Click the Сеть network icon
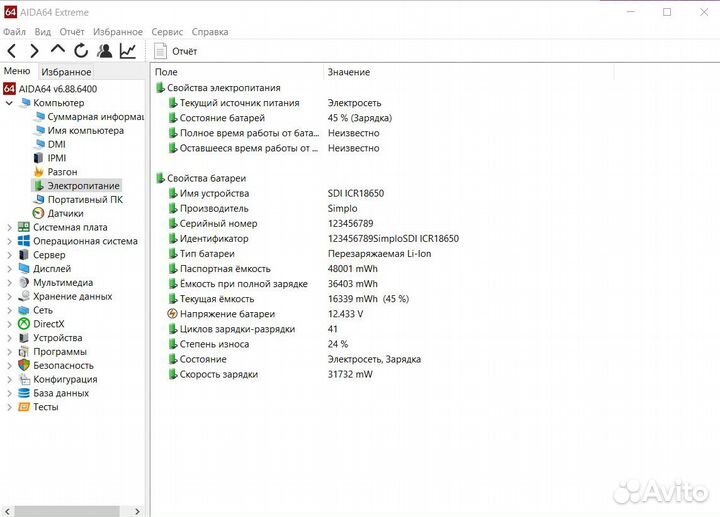 (x=24, y=310)
